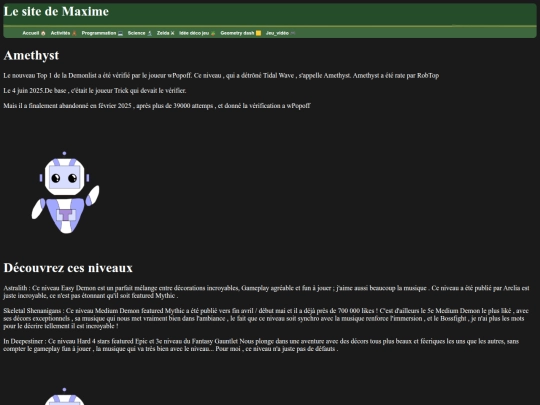This screenshot has width=540, height=405.
Task: Click the crossed swords icon beside Zelda
Action: pyautogui.click(x=172, y=33)
